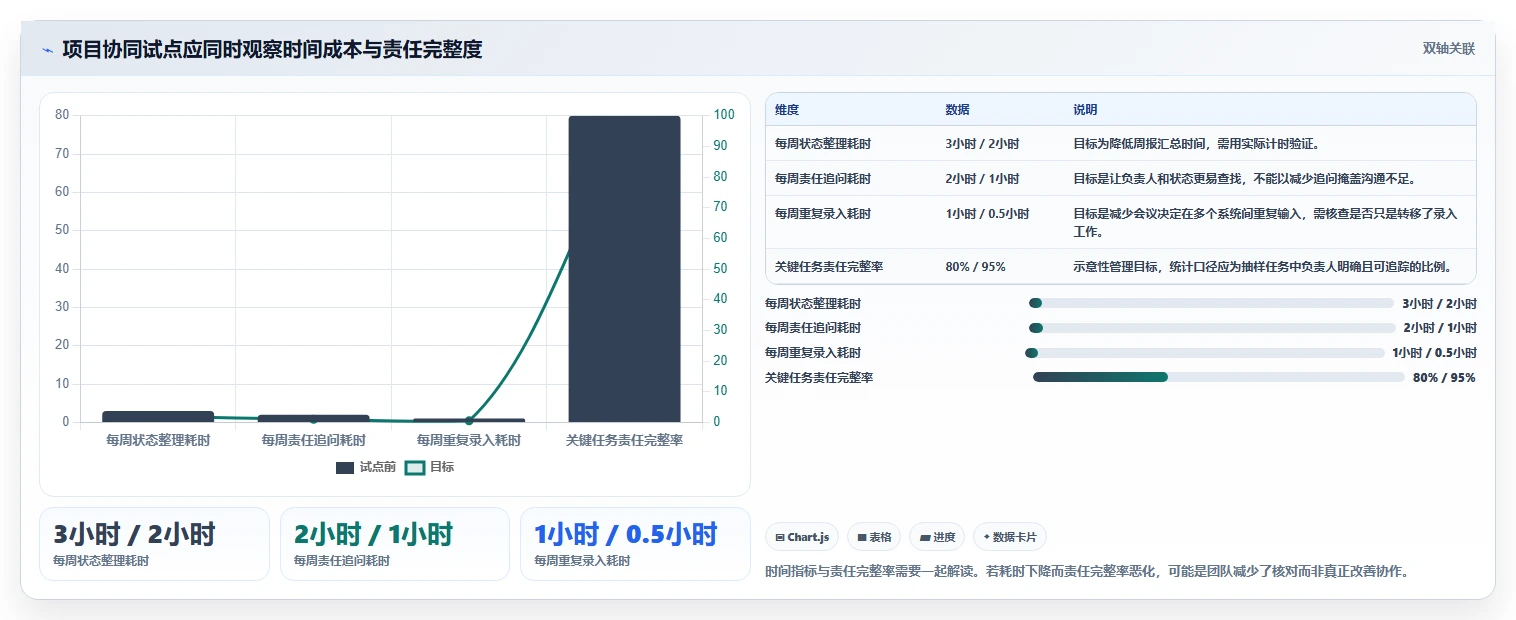Click the 数据卡片 tag chip
1516x620 pixels.
[1010, 537]
